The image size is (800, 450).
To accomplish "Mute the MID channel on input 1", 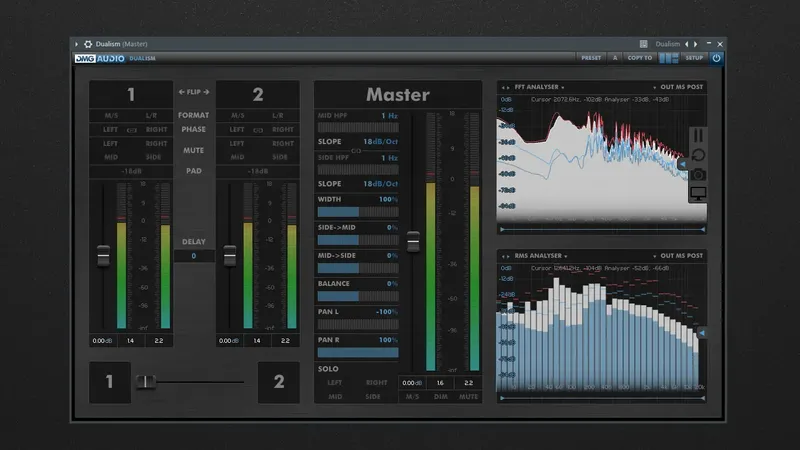I will tap(111, 157).
